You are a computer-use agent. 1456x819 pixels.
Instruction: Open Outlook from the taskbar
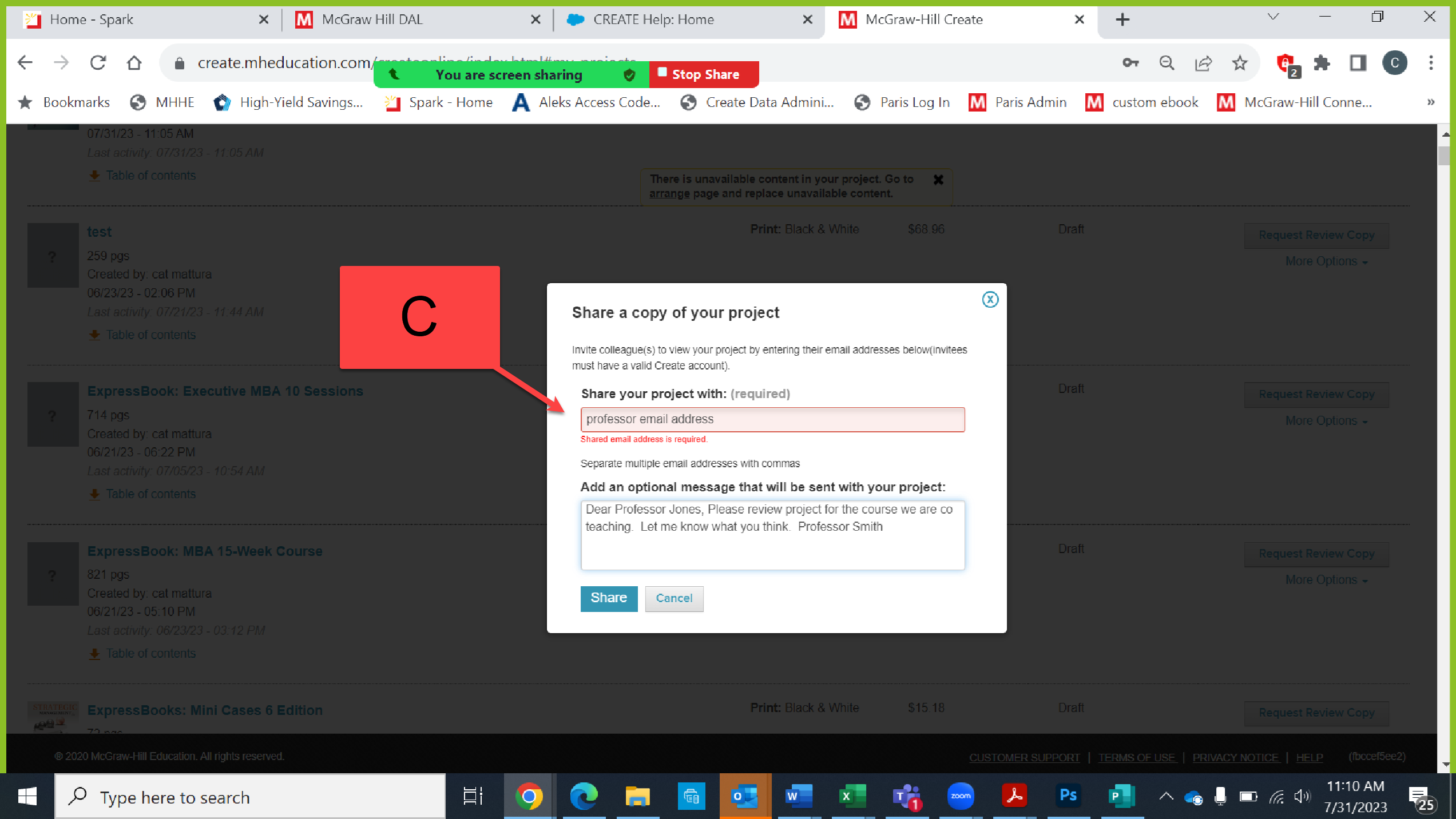tap(745, 796)
